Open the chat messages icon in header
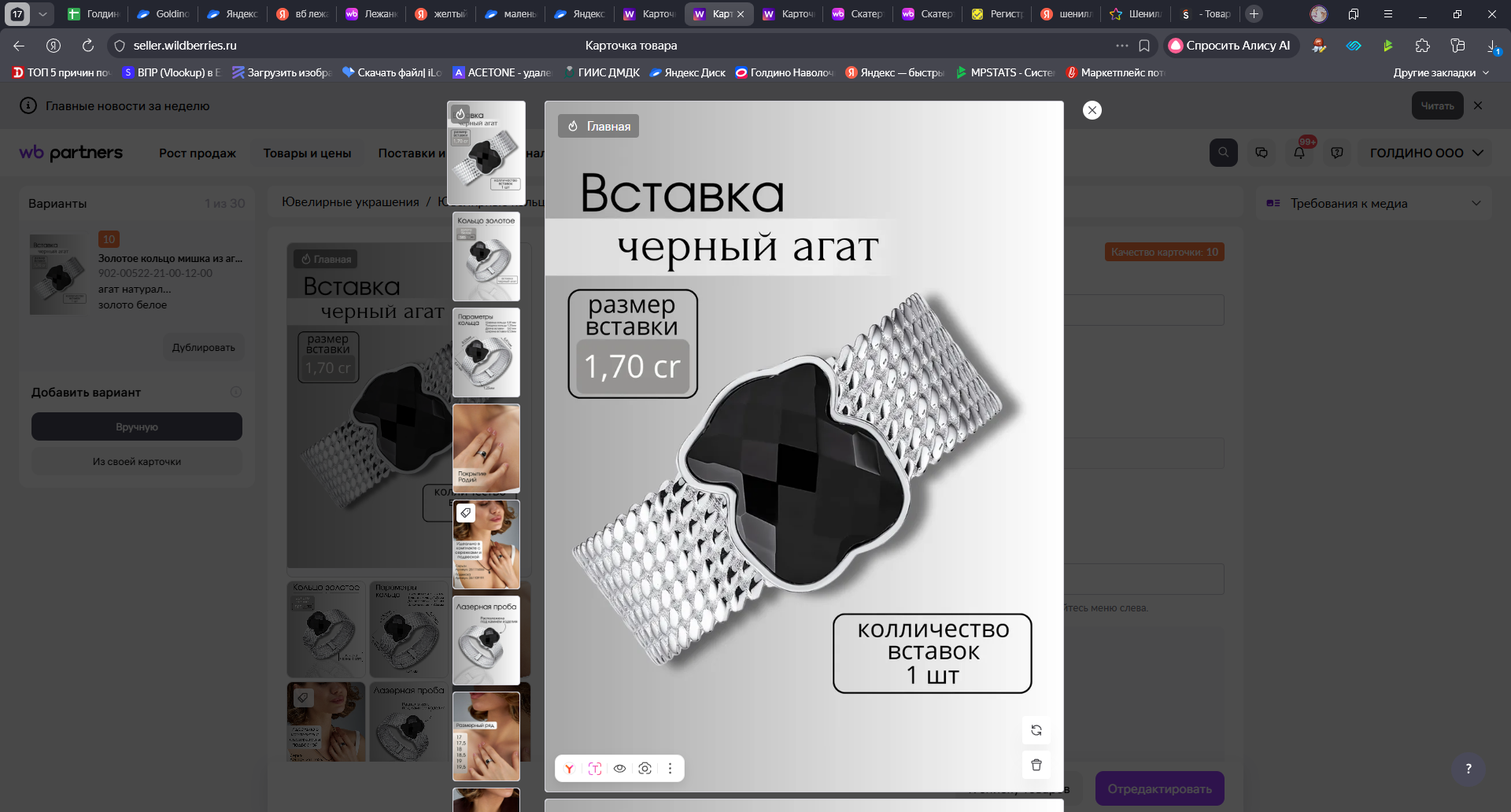The width and height of the screenshot is (1511, 812). coord(1262,153)
